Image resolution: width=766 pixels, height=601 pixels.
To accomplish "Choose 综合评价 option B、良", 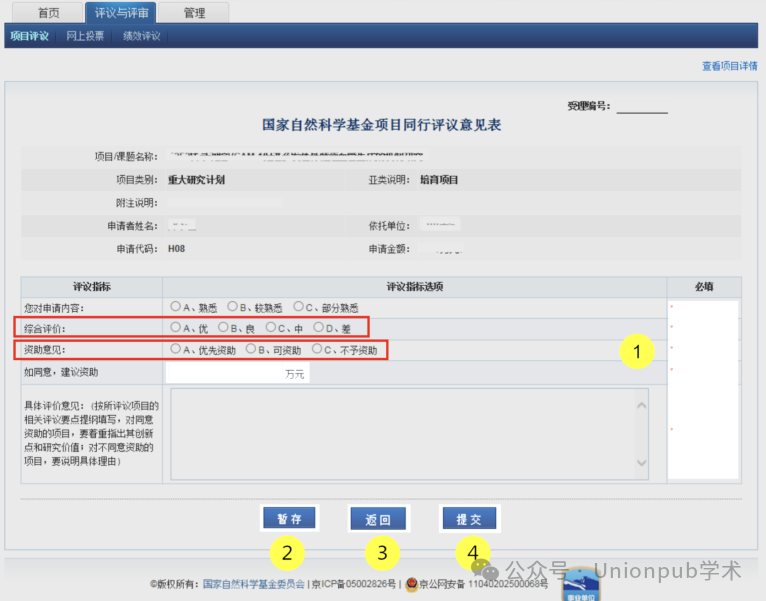I will tap(223, 327).
